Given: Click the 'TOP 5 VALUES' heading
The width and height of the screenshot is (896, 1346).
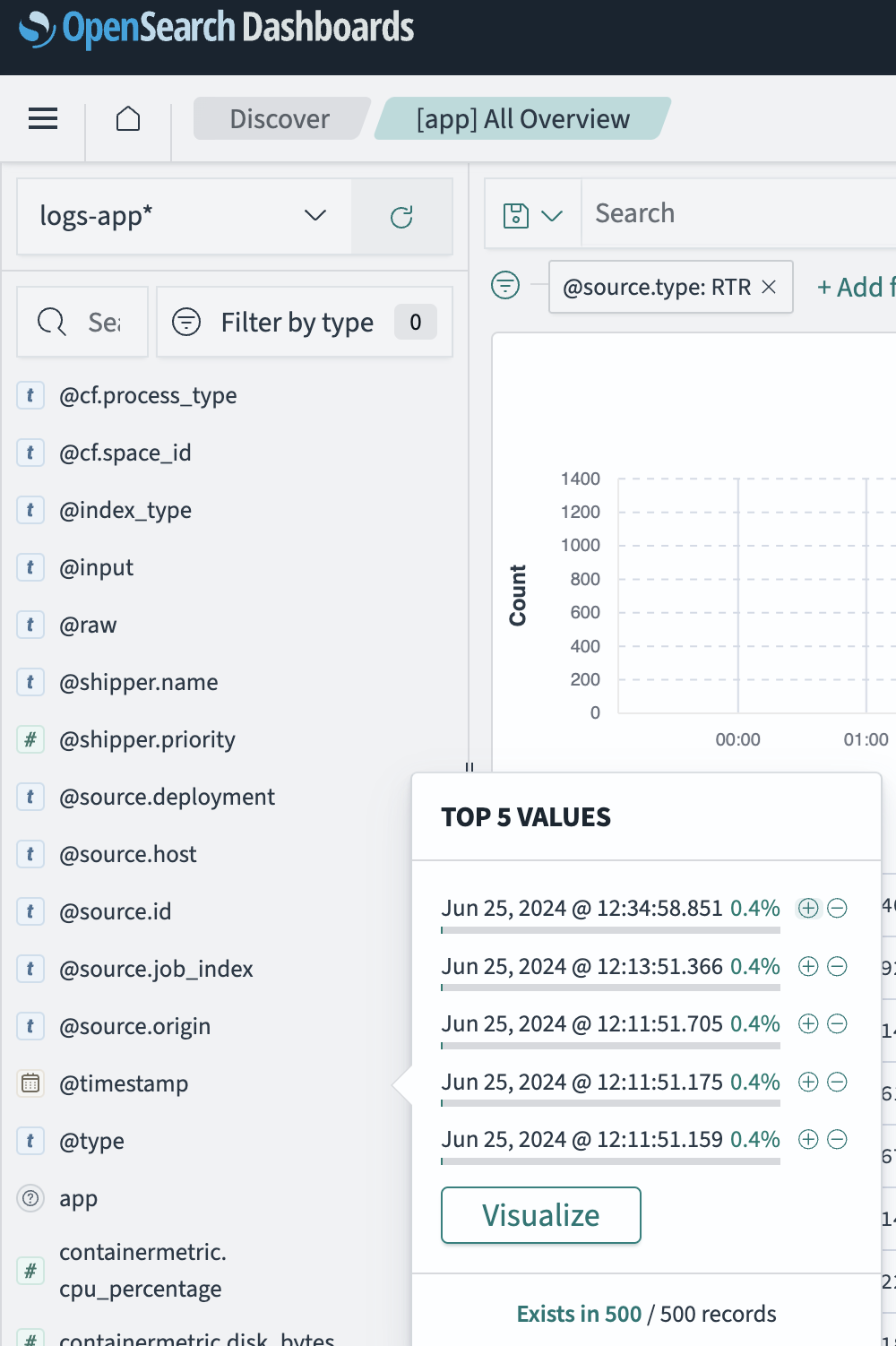Looking at the screenshot, I should point(526,817).
